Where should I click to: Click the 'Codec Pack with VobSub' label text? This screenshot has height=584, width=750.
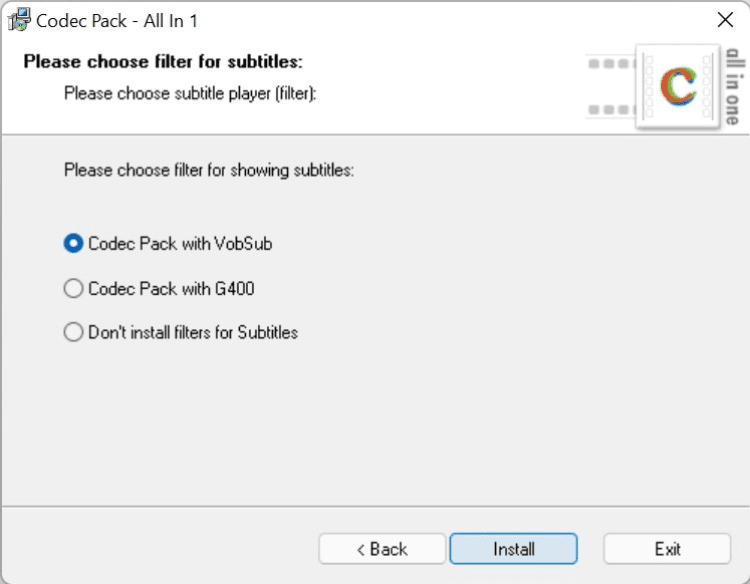(x=180, y=243)
